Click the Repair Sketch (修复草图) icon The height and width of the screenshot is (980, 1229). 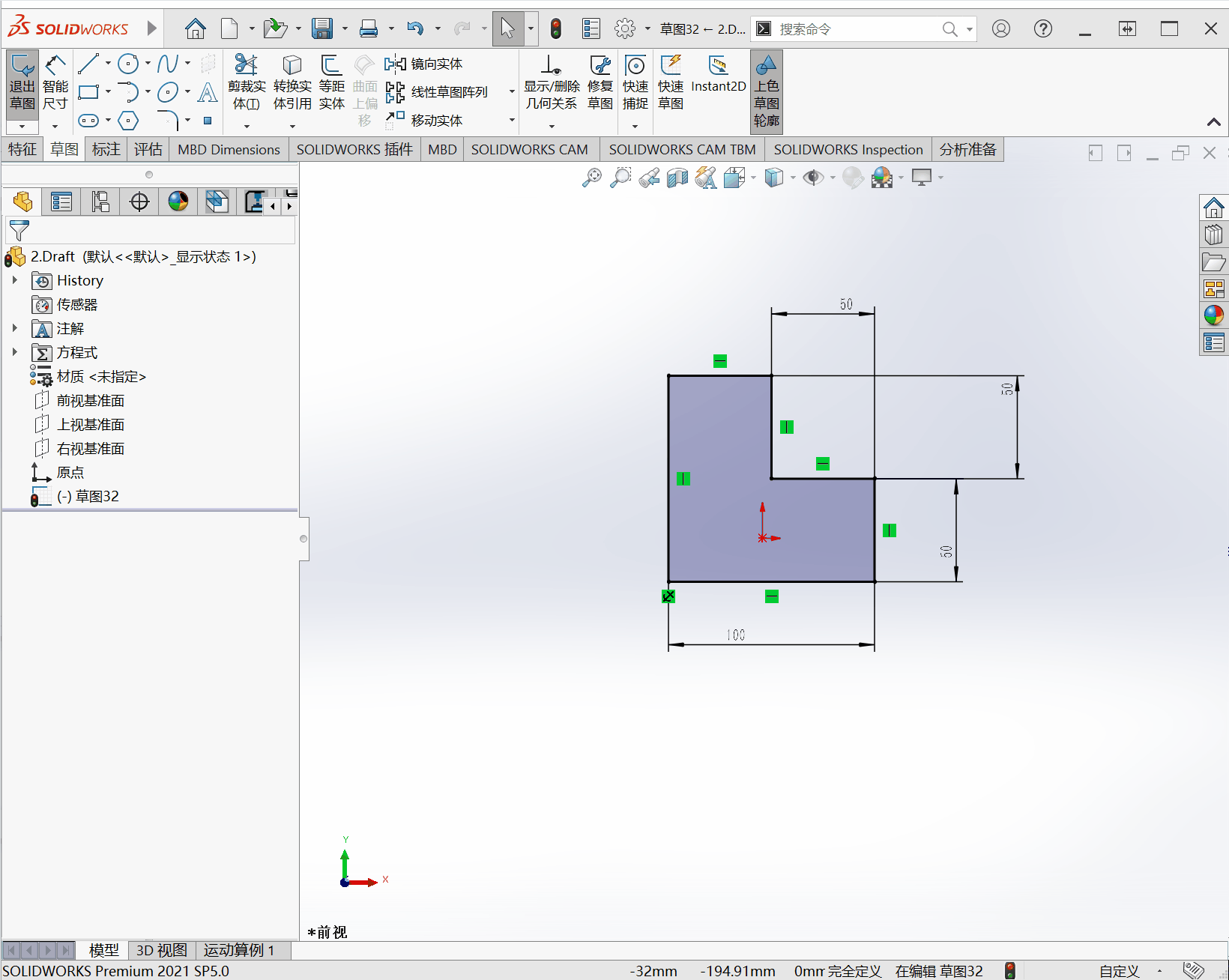click(600, 82)
